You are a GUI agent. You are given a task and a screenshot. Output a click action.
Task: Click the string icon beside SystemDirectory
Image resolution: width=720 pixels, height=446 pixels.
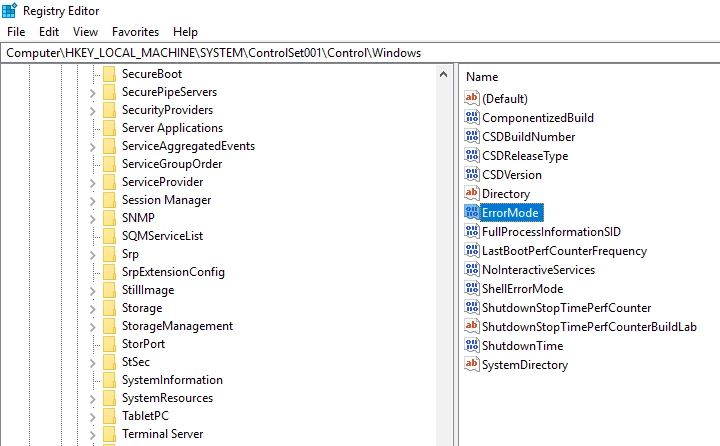(x=472, y=364)
